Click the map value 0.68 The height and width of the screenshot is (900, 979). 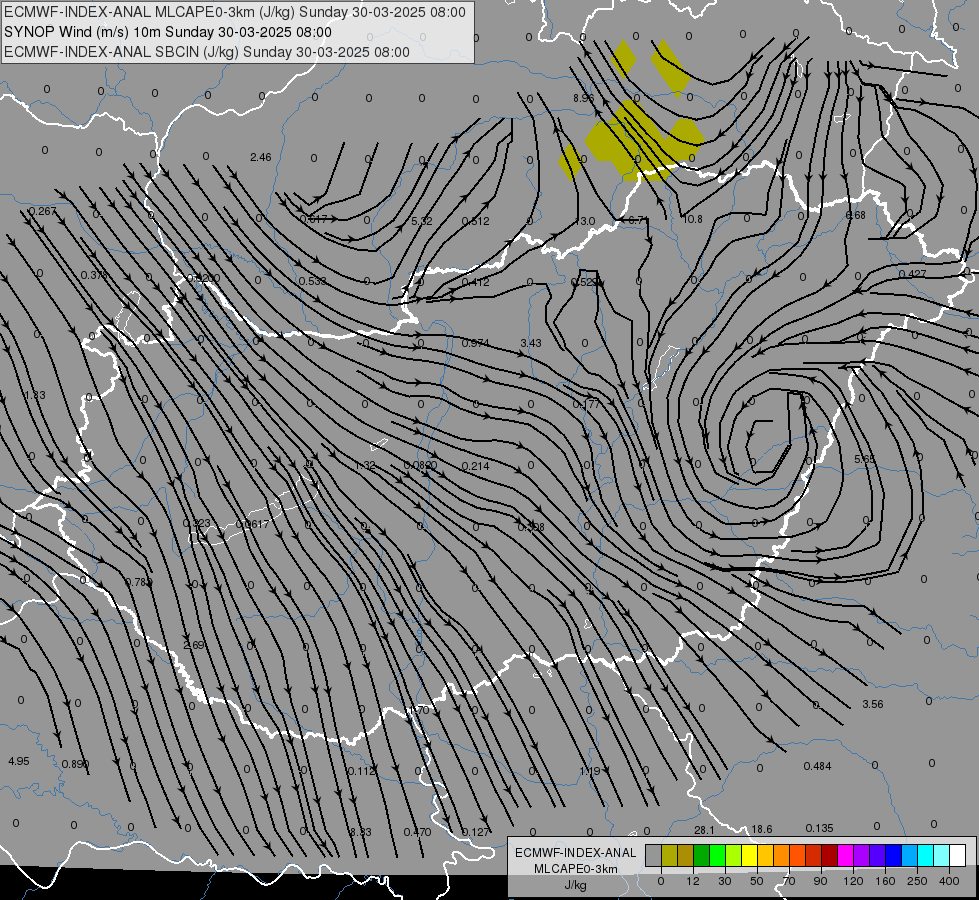point(855,215)
